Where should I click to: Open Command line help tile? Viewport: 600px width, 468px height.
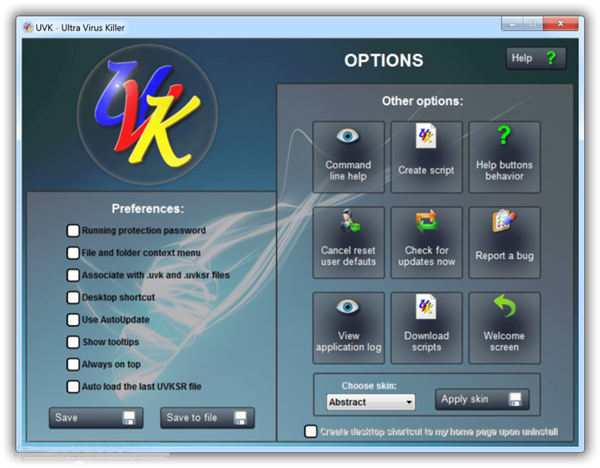click(x=348, y=157)
